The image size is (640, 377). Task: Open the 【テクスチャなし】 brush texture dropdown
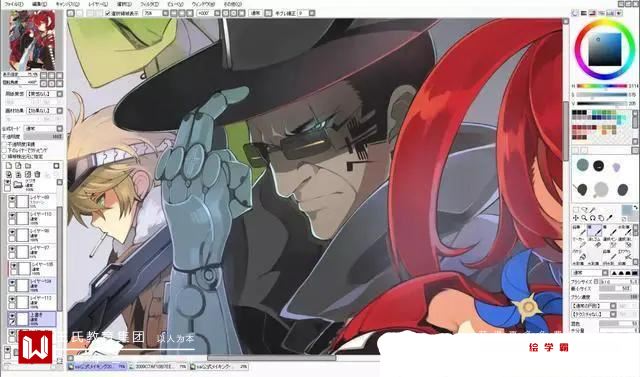(x=613, y=315)
